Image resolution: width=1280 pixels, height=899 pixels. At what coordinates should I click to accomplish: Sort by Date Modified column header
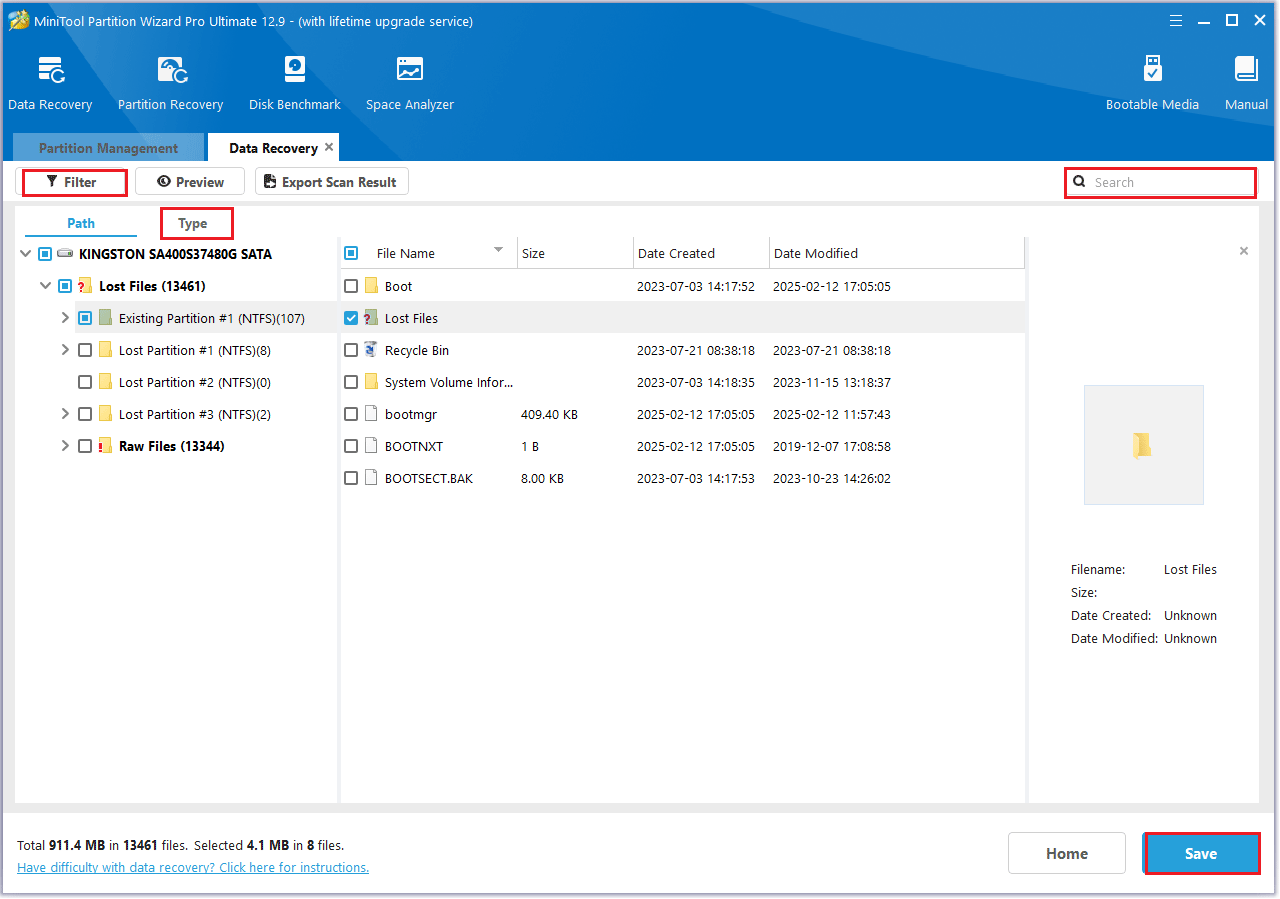(x=897, y=253)
